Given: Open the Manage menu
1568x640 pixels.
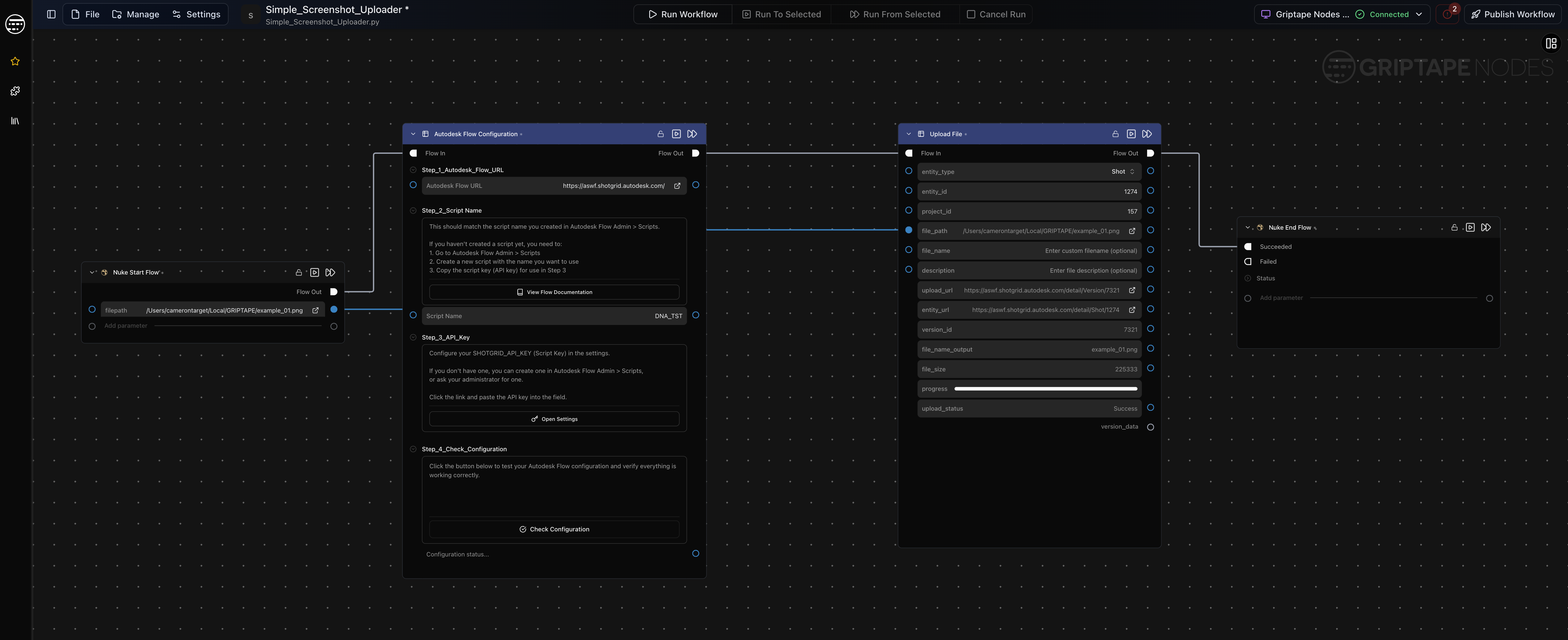Looking at the screenshot, I should (x=136, y=14).
